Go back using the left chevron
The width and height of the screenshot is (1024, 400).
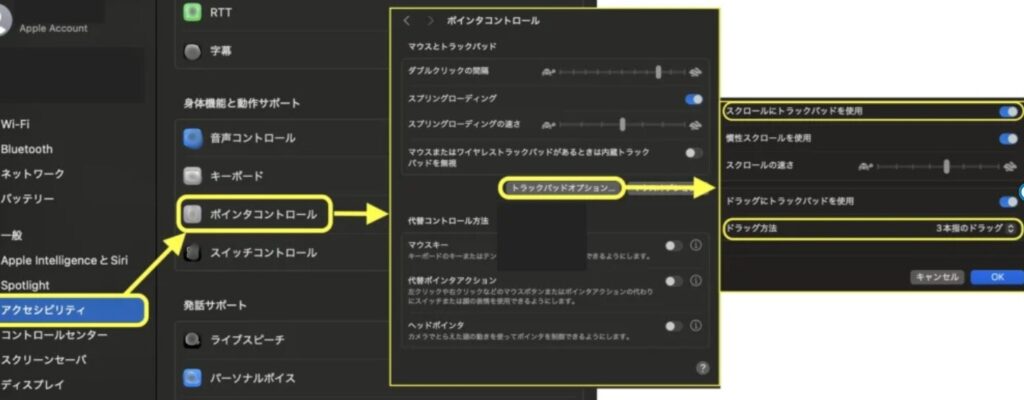tap(407, 20)
